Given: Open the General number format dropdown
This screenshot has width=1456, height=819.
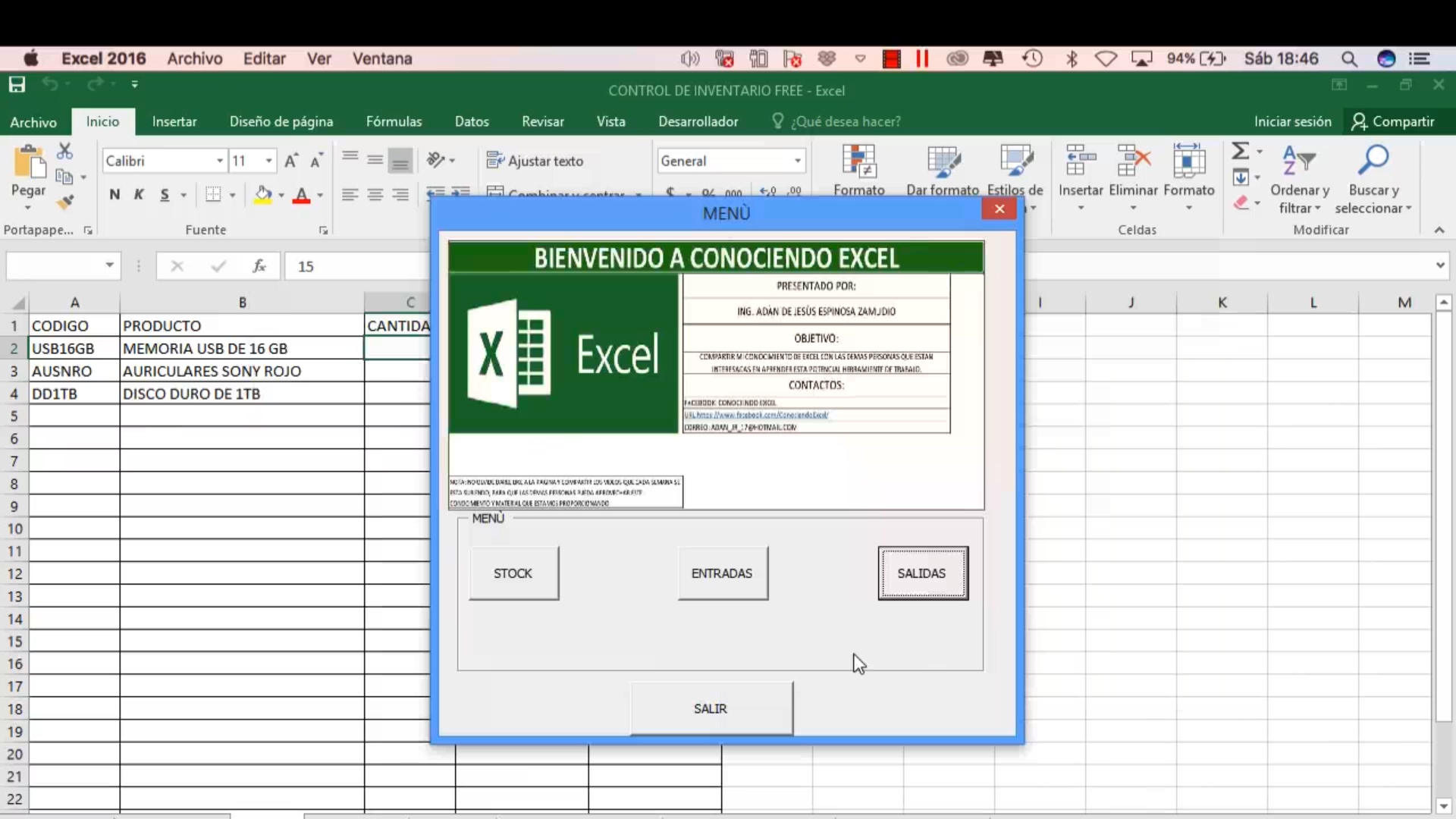Looking at the screenshot, I should (x=798, y=161).
